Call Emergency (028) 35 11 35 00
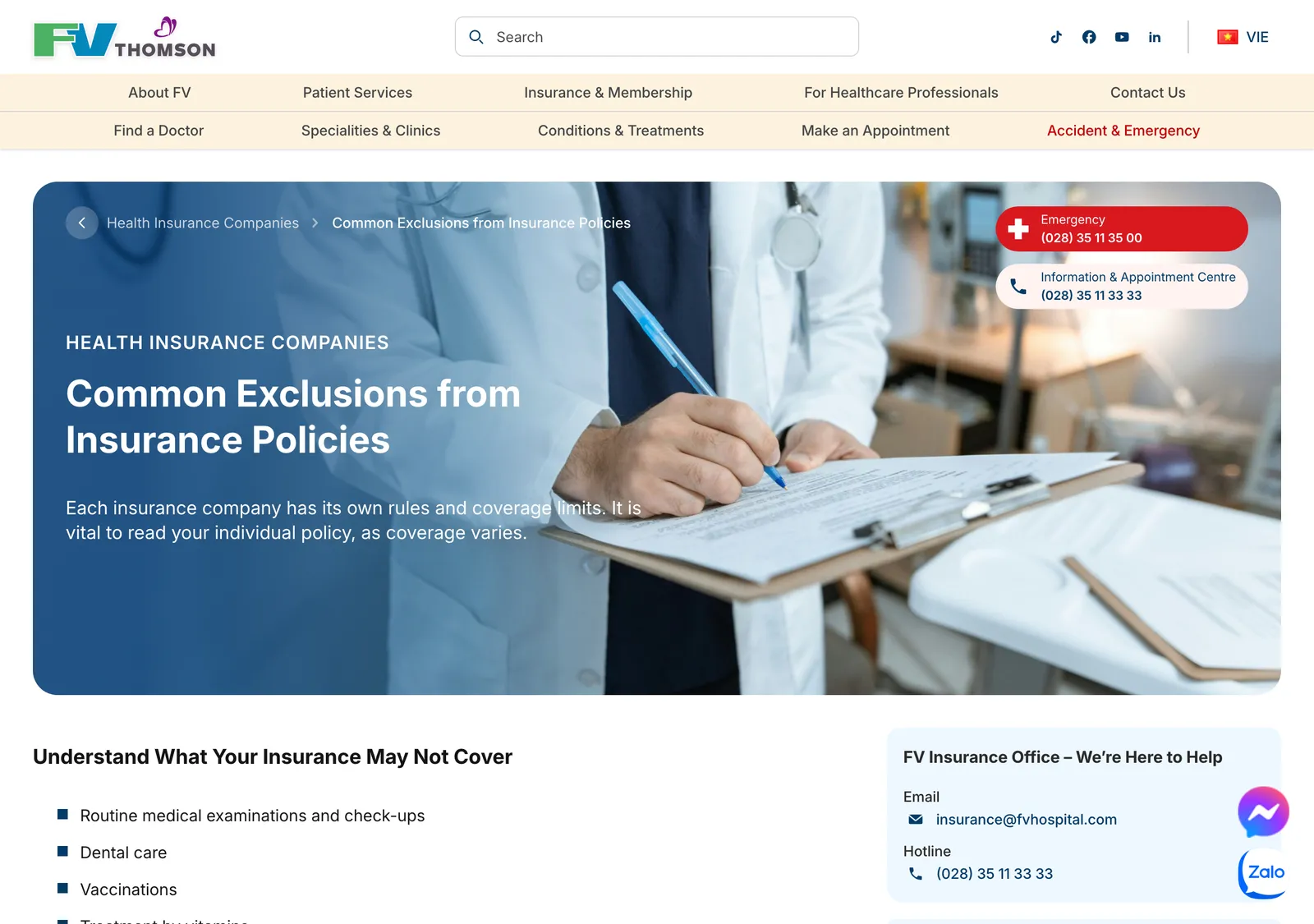The width and height of the screenshot is (1314, 924). click(1122, 228)
